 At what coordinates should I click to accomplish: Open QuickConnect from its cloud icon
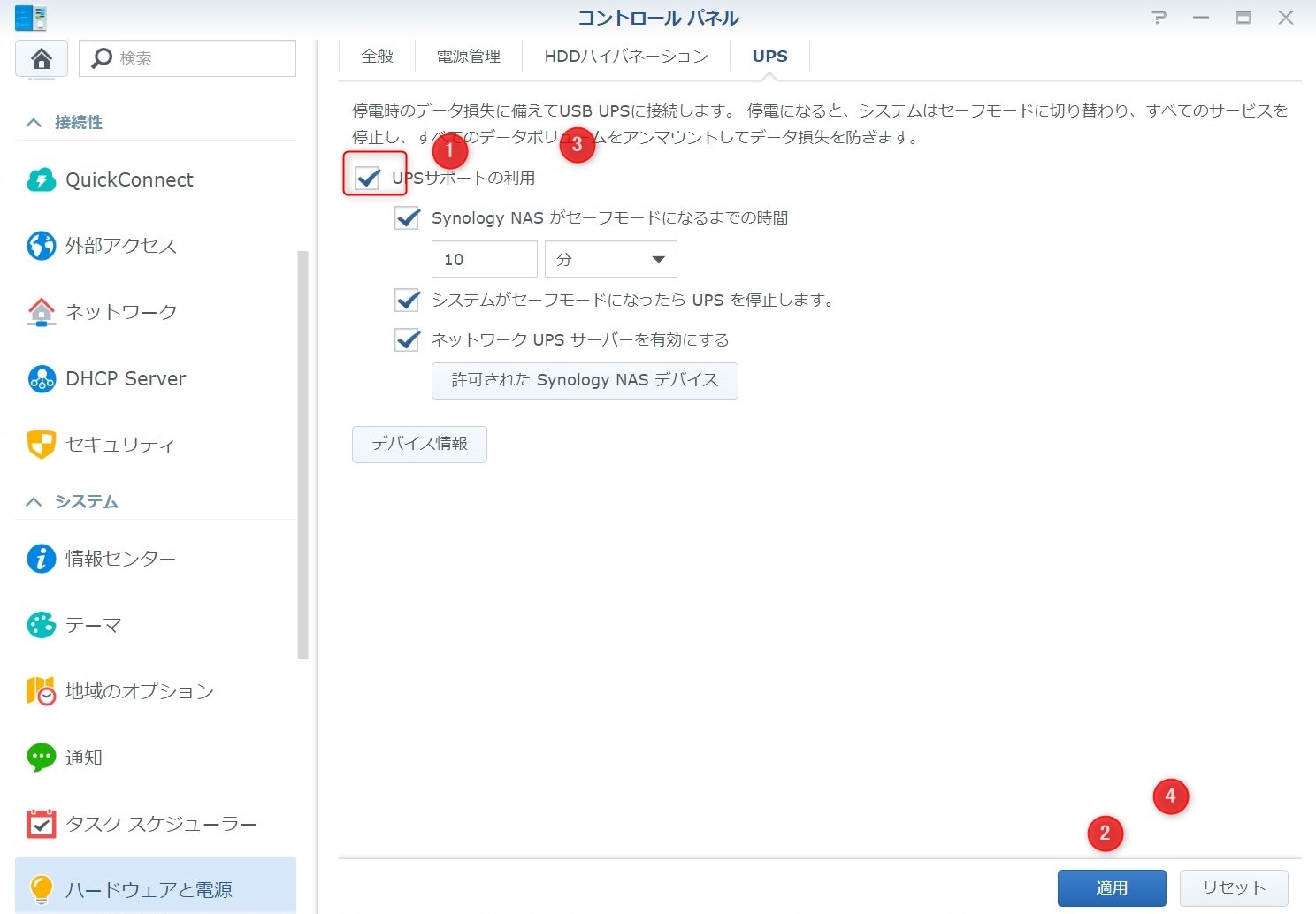click(x=41, y=180)
